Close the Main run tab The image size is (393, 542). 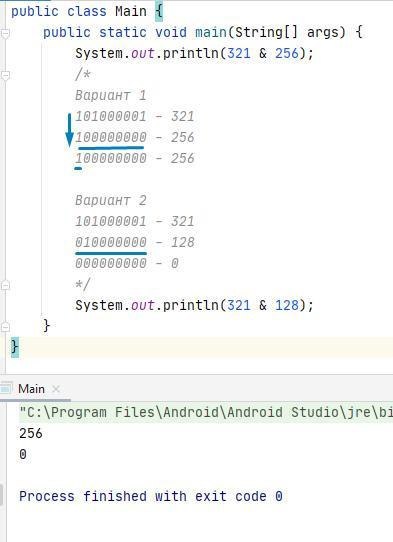coord(56,389)
